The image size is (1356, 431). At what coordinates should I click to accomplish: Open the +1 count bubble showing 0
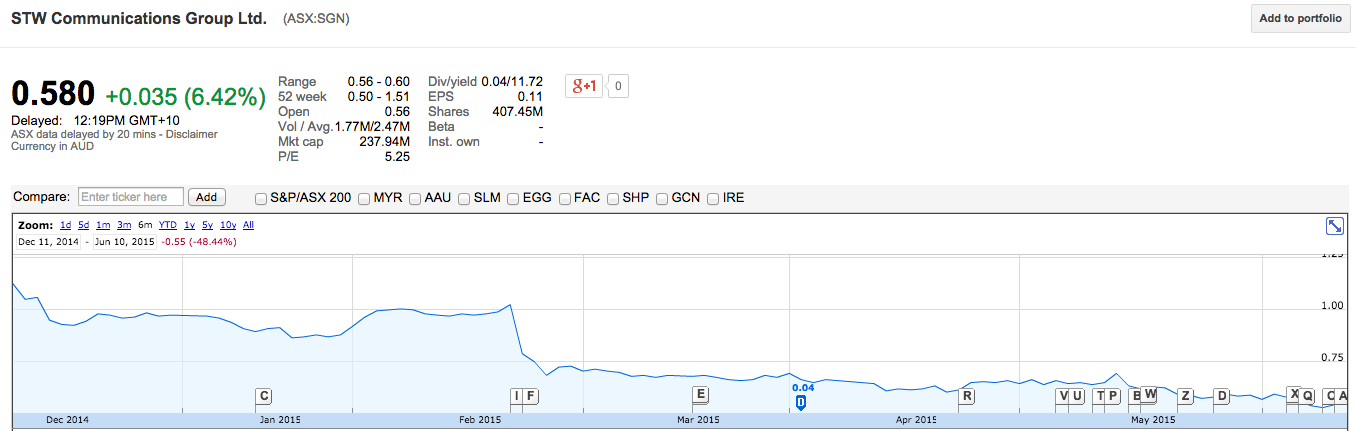[x=618, y=86]
